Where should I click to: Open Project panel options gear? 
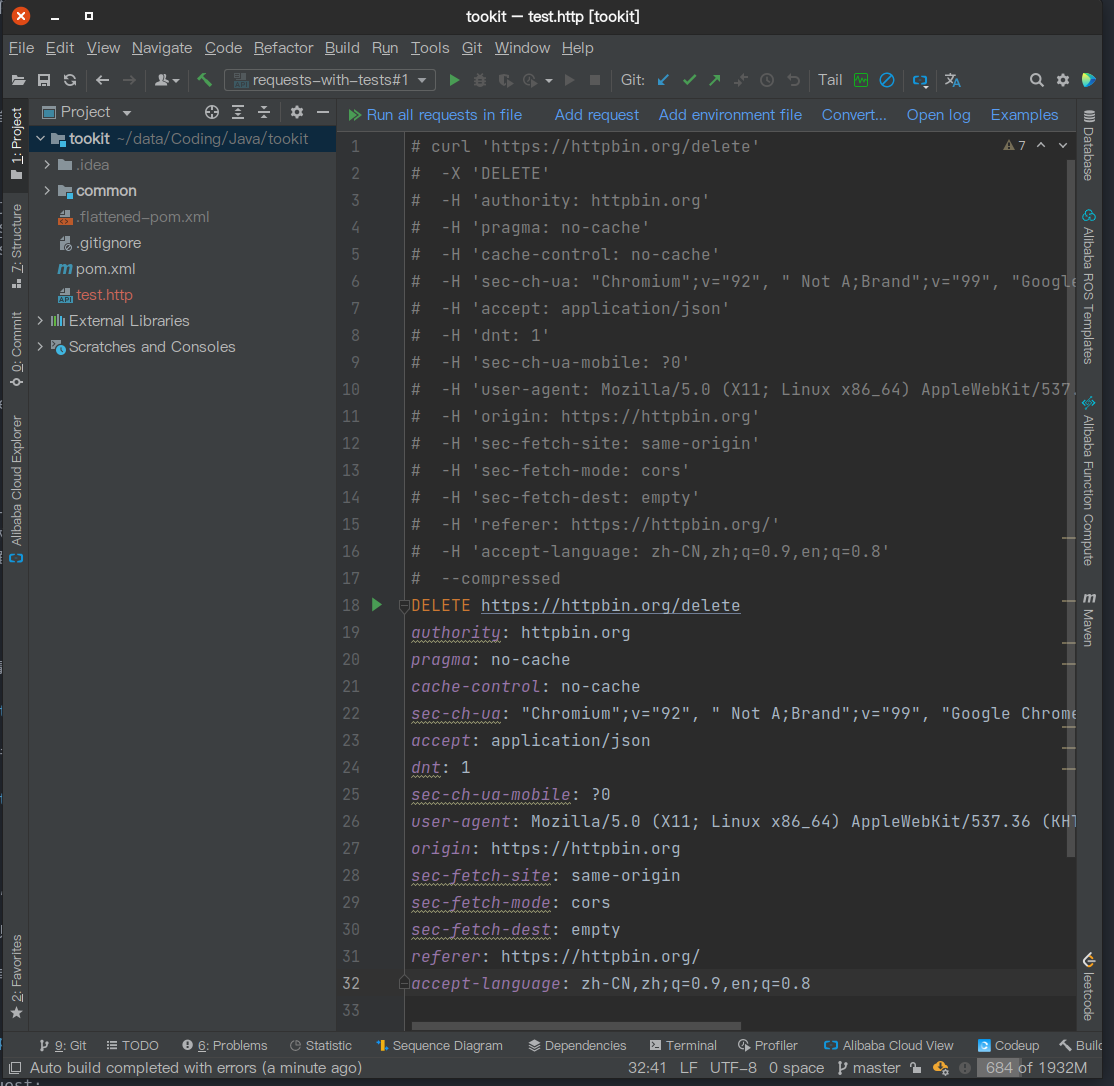297,112
